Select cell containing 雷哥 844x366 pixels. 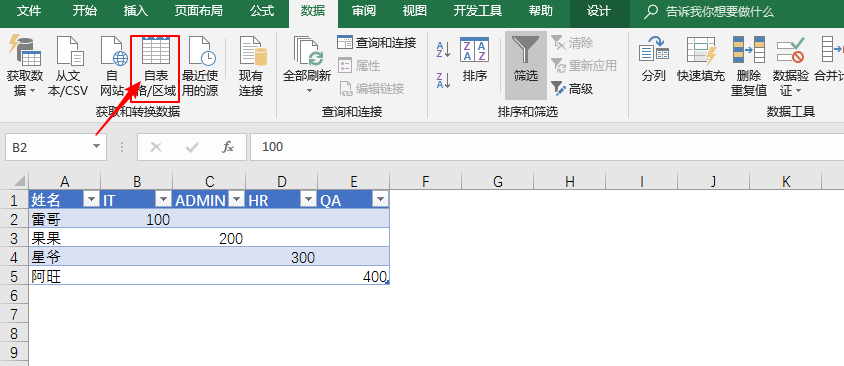point(65,219)
